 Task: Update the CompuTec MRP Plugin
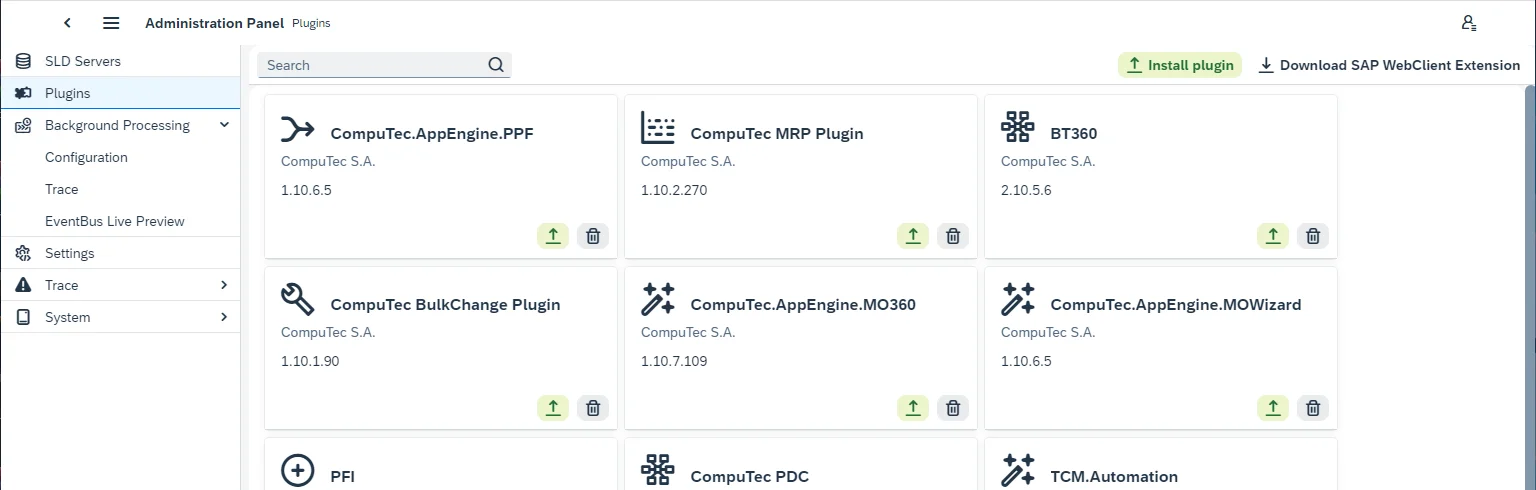pyautogui.click(x=912, y=236)
